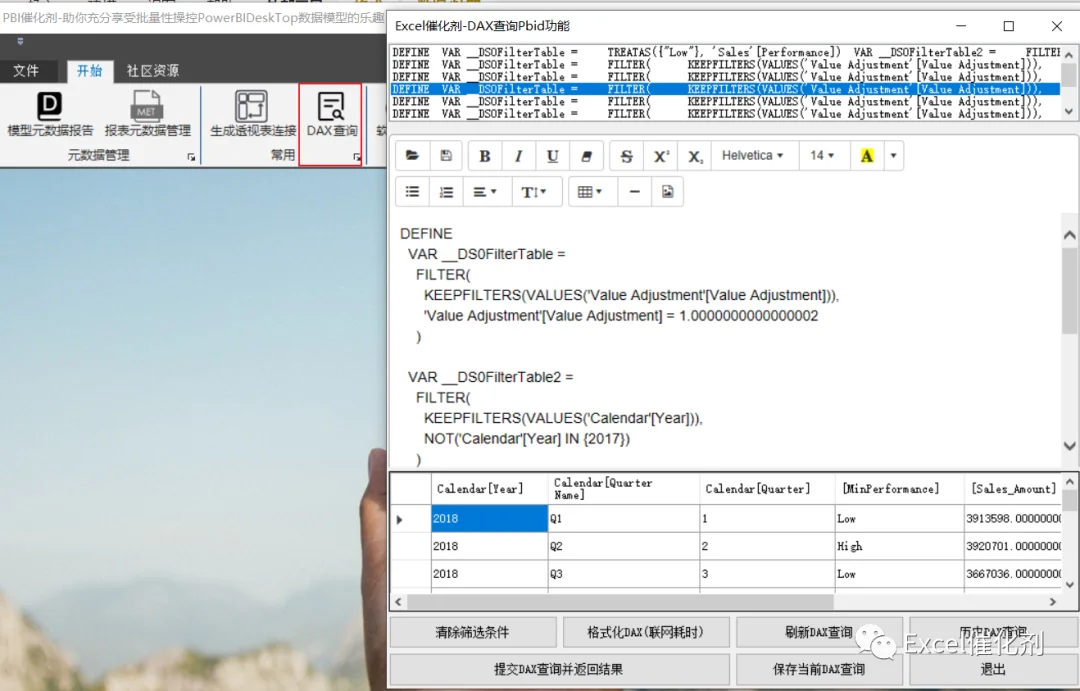1080x691 pixels.
Task: Insert an ordered numbered list
Action: (x=446, y=192)
